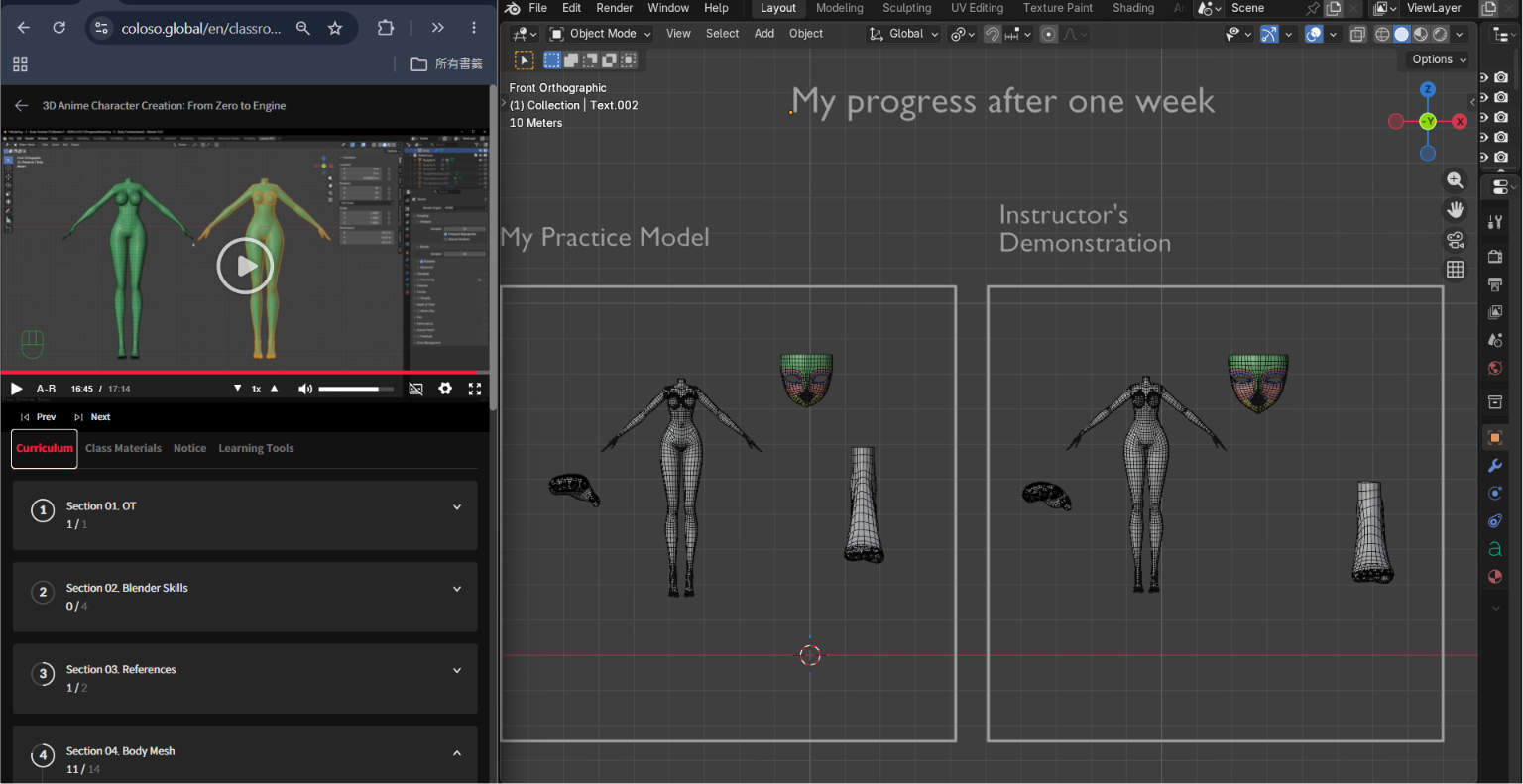
Task: Click the zoom magnifier in the viewport
Action: click(x=1455, y=180)
